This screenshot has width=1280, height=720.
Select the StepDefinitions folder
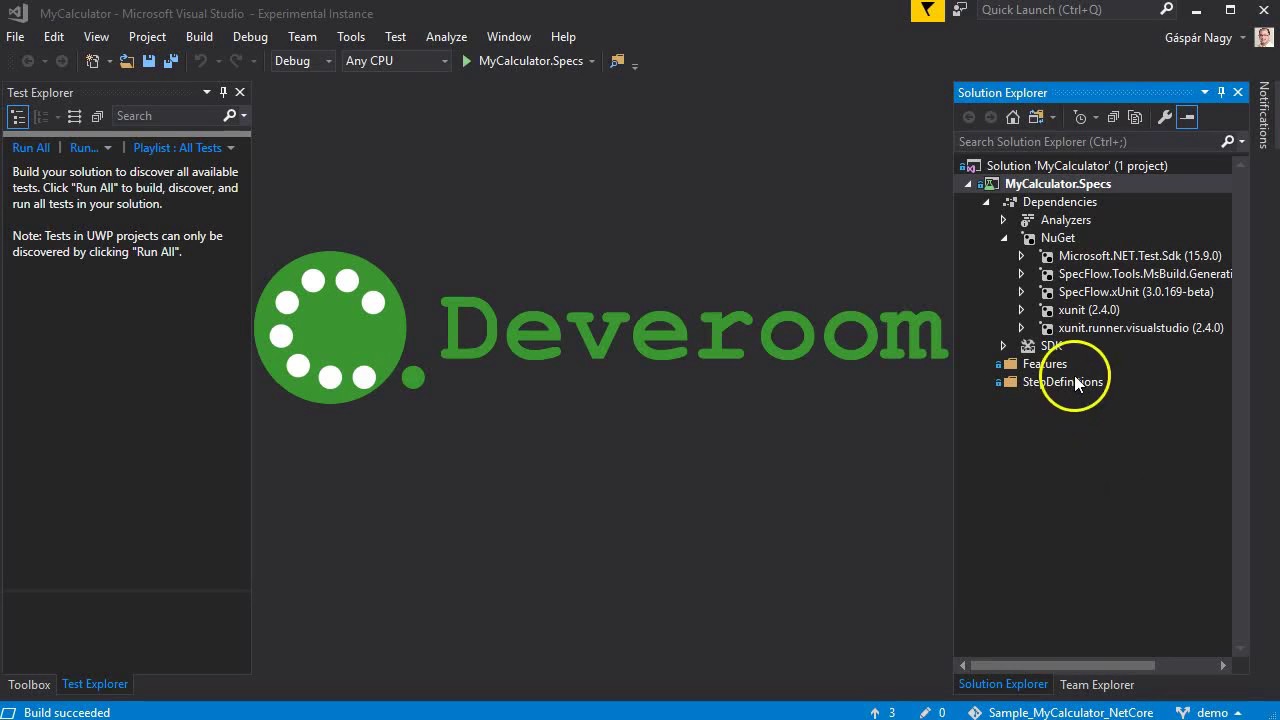1062,382
